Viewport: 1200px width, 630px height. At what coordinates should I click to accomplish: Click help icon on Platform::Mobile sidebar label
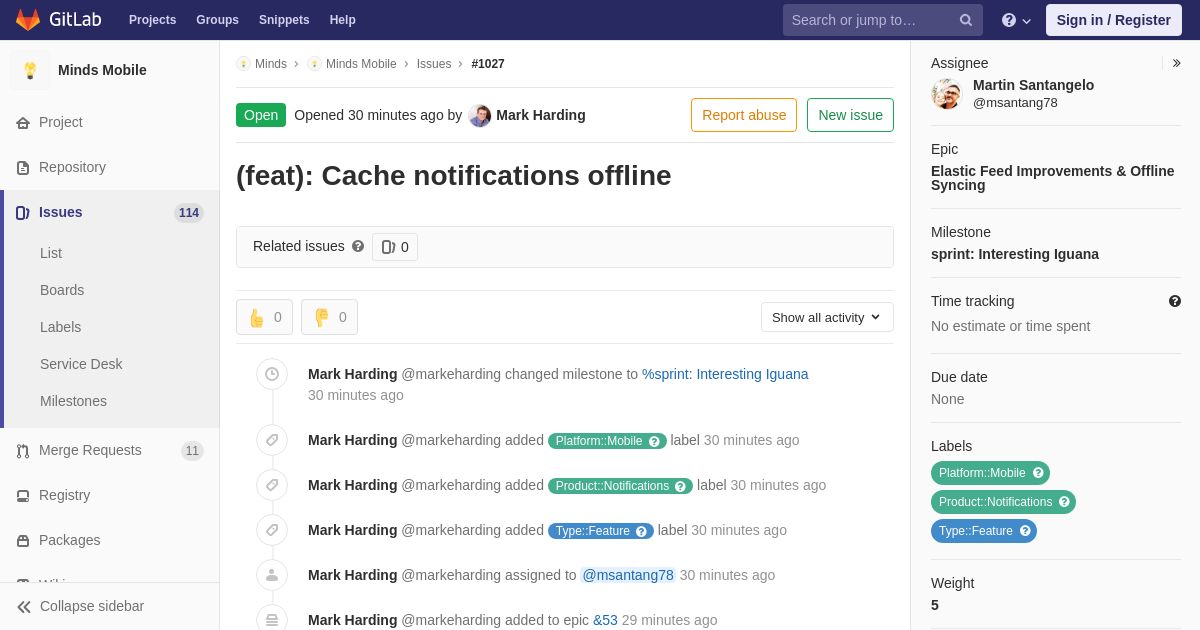pyautogui.click(x=1038, y=473)
